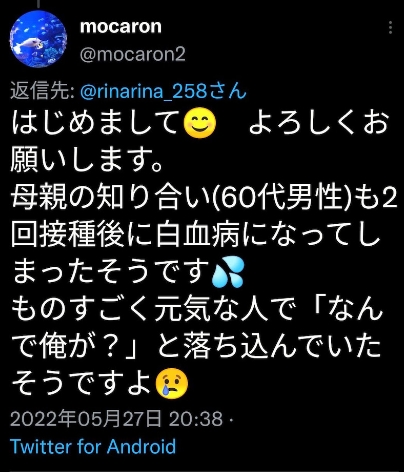Click the 2022年05月27日 20:38 timestamp
The height and width of the screenshot is (472, 404).
tap(116, 419)
